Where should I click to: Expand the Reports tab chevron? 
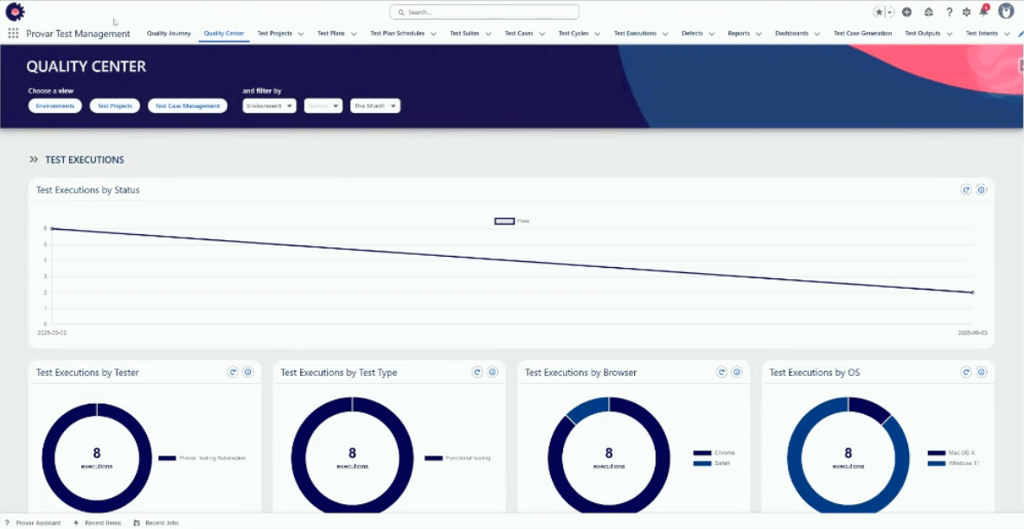coord(758,34)
